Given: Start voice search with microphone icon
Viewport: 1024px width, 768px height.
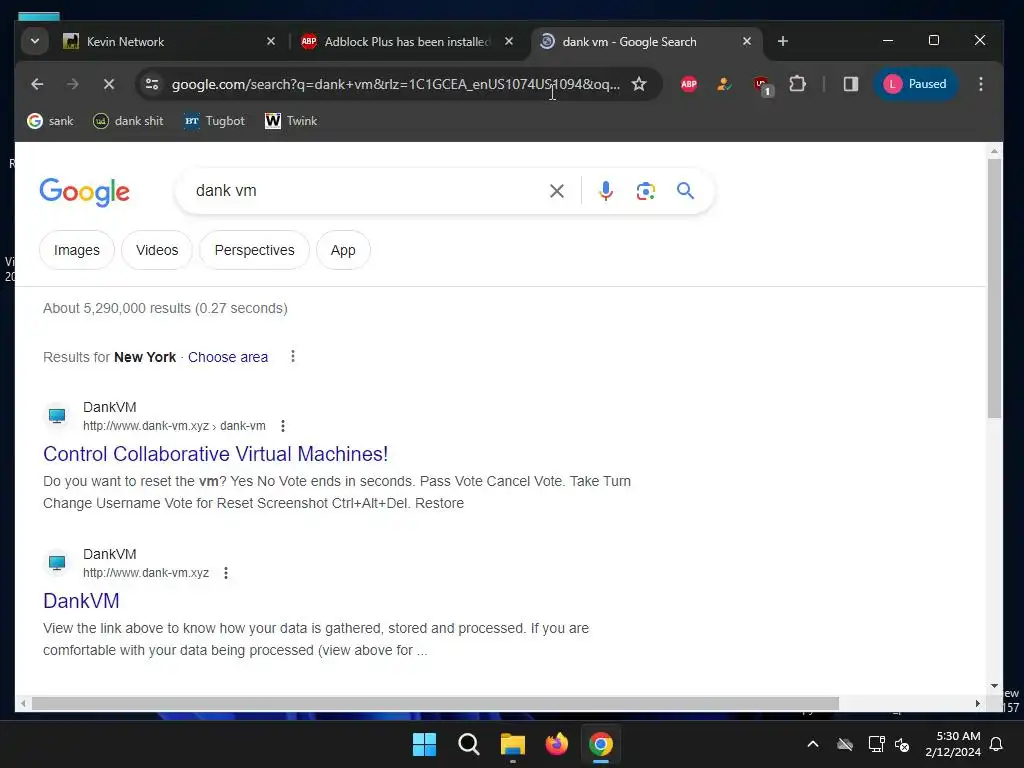Looking at the screenshot, I should (x=605, y=191).
